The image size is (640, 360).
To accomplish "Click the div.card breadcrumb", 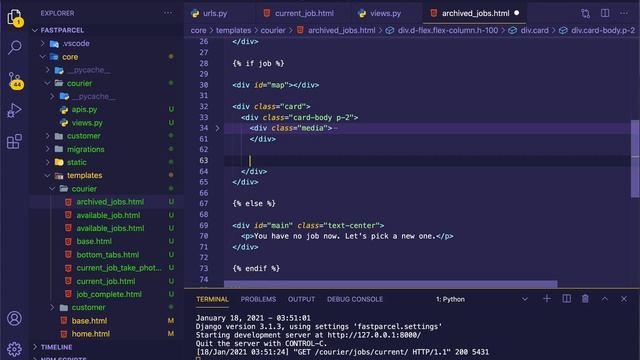I will 534,30.
